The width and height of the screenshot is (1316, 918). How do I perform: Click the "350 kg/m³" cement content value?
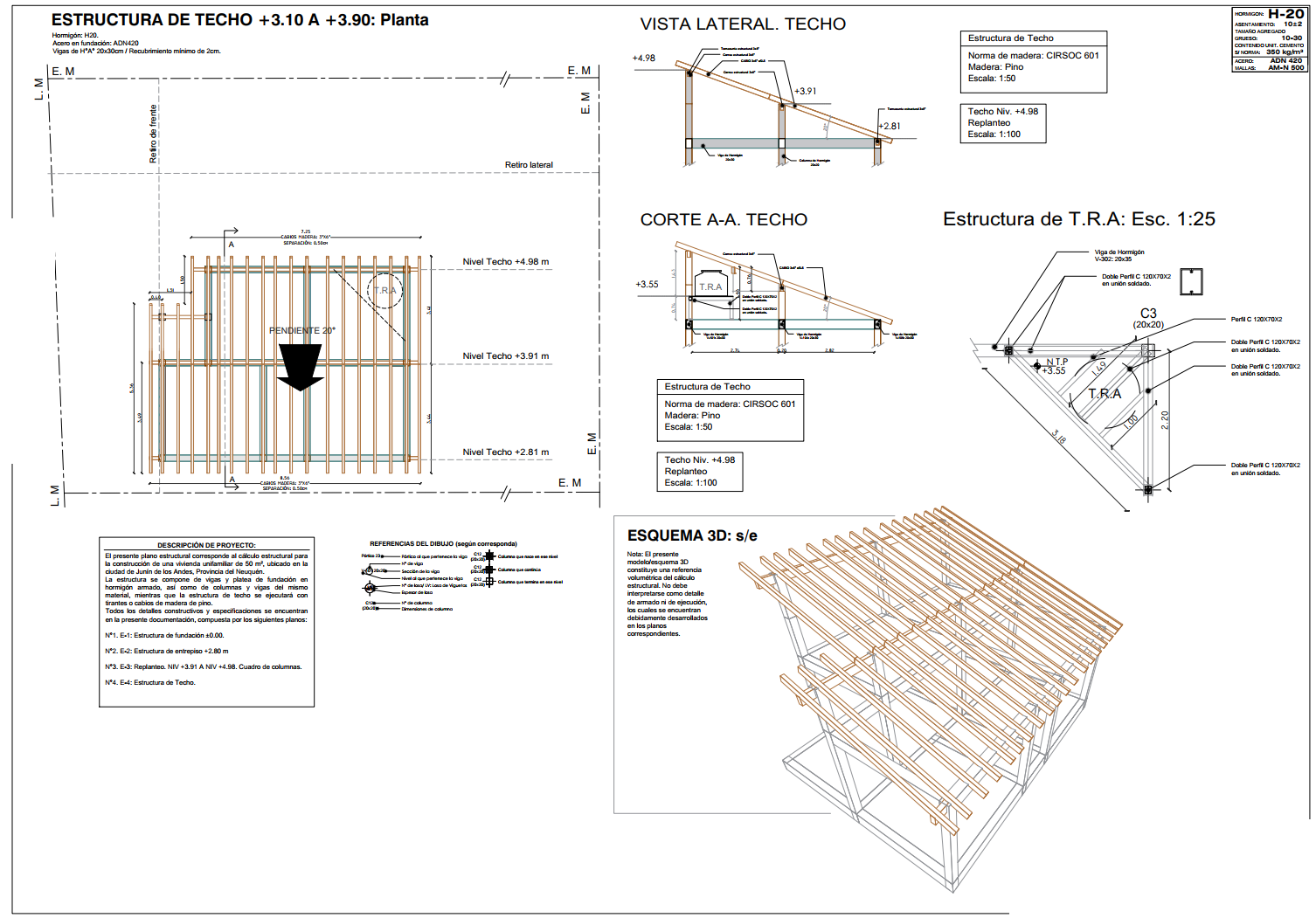pos(1285,52)
